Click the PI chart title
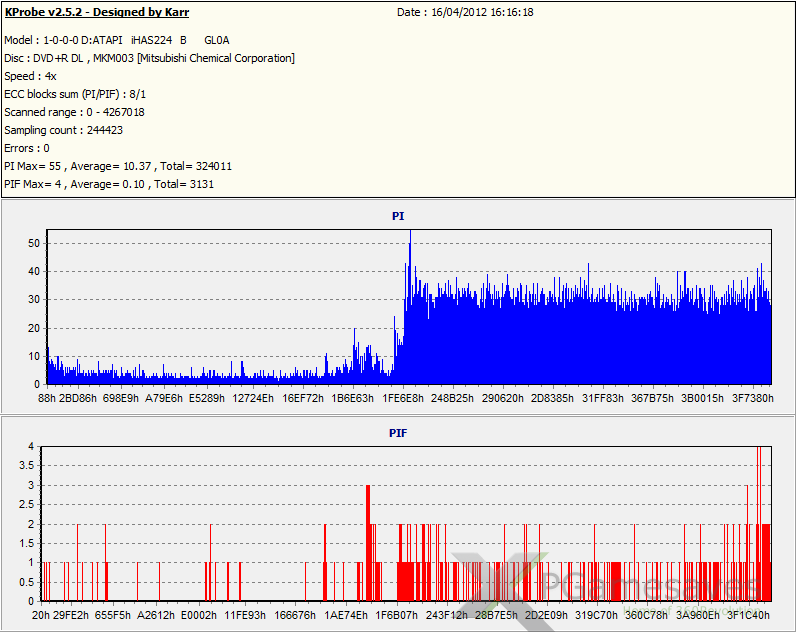 point(398,216)
